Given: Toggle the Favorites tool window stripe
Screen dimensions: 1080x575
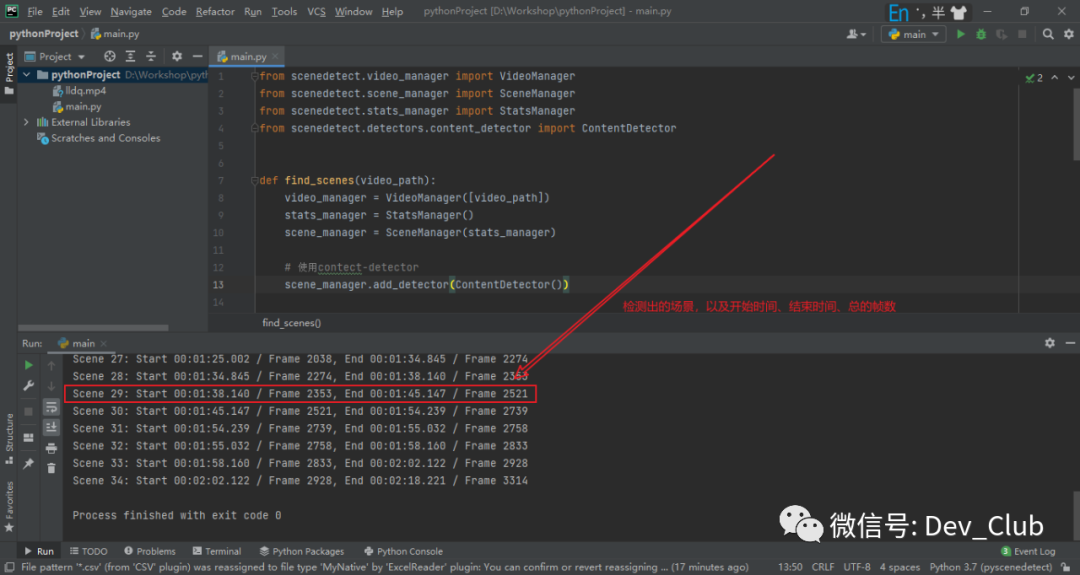Looking at the screenshot, I should point(9,506).
